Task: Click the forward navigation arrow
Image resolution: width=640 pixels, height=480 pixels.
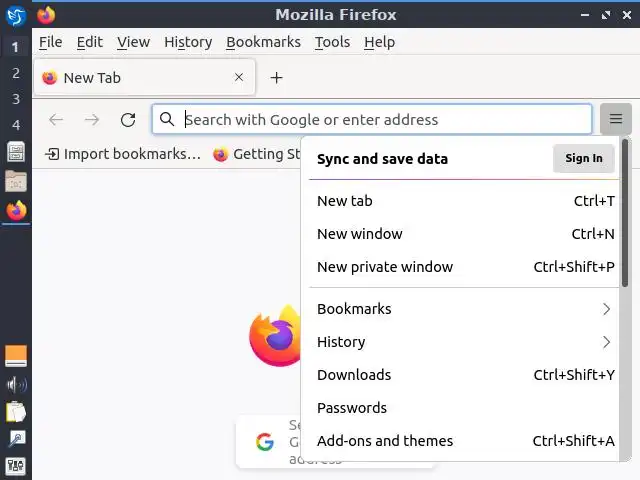Action: [x=92, y=120]
